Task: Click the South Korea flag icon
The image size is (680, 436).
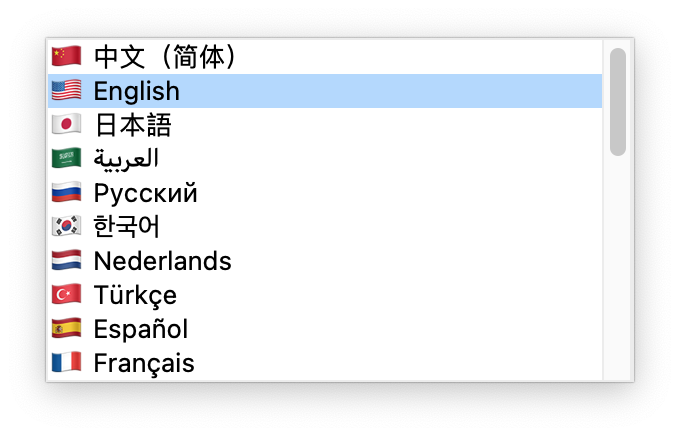Action: pos(66,227)
